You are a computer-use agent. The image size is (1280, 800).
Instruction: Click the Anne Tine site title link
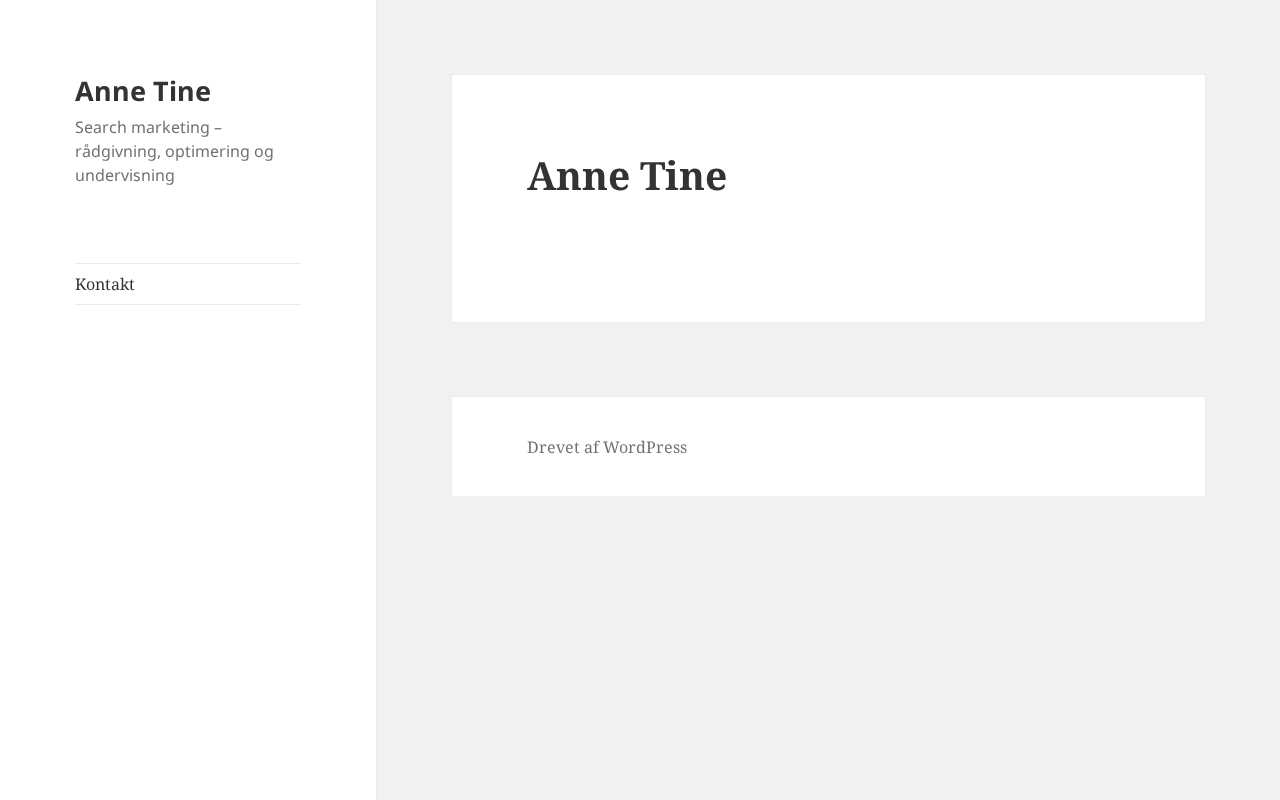coord(143,91)
